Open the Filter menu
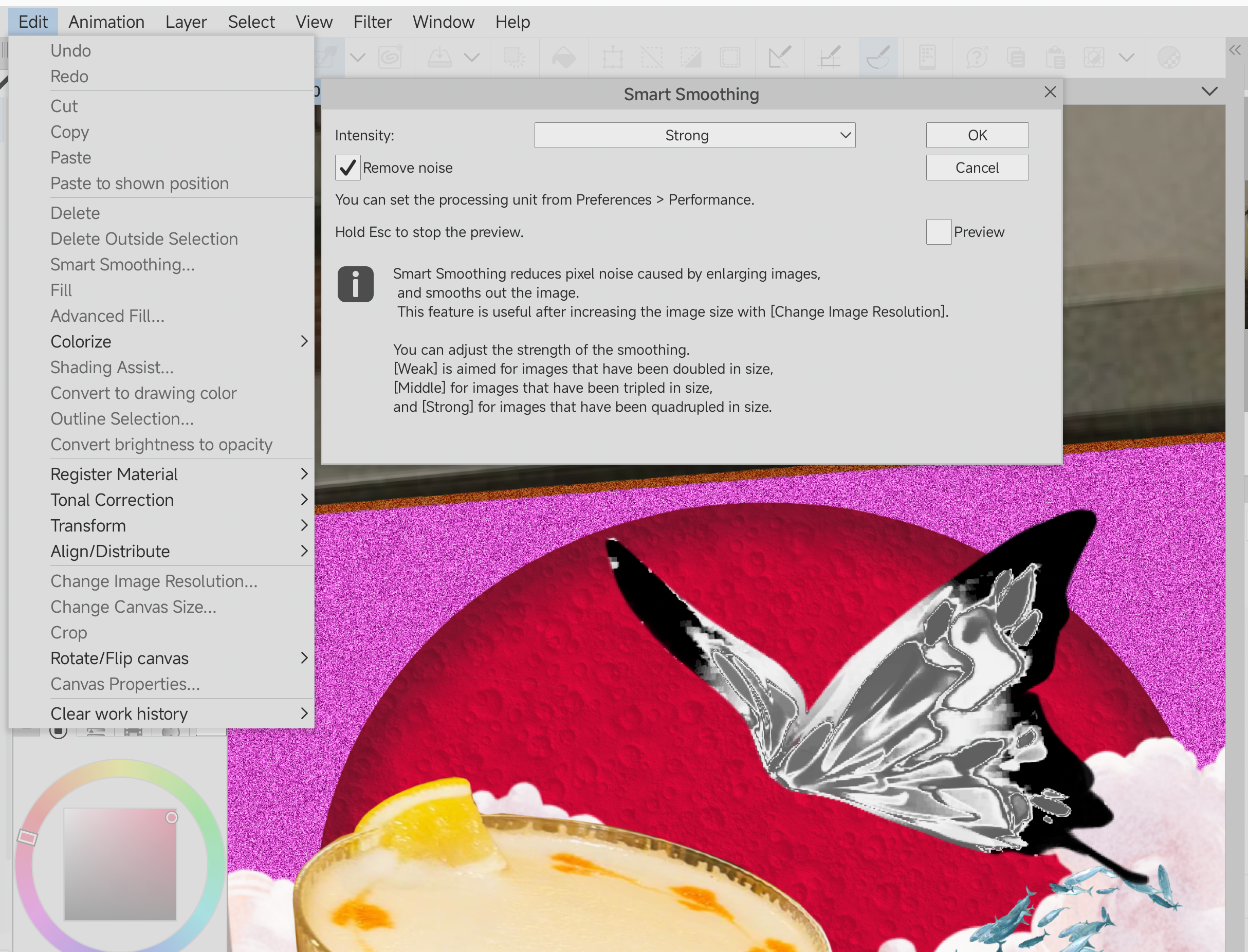Image resolution: width=1248 pixels, height=952 pixels. click(x=372, y=22)
